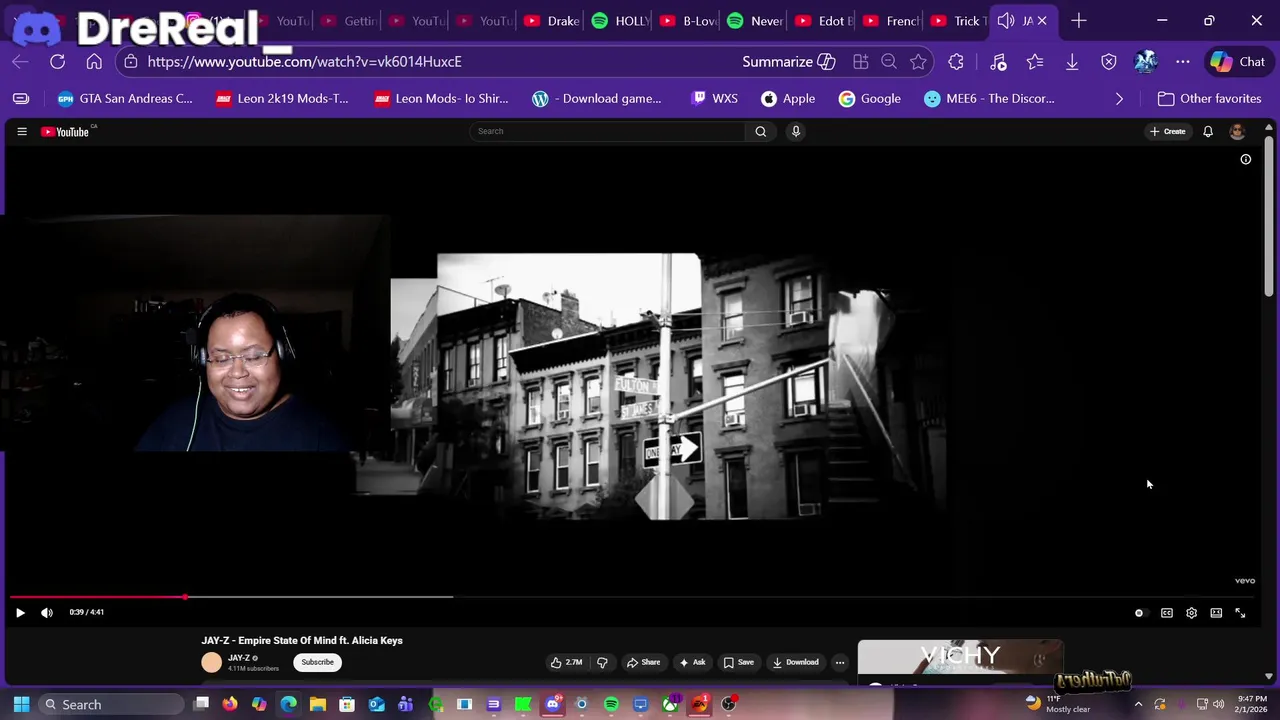The image size is (1280, 720).
Task: Open the WXS Twitch bookmark
Action: tap(714, 99)
